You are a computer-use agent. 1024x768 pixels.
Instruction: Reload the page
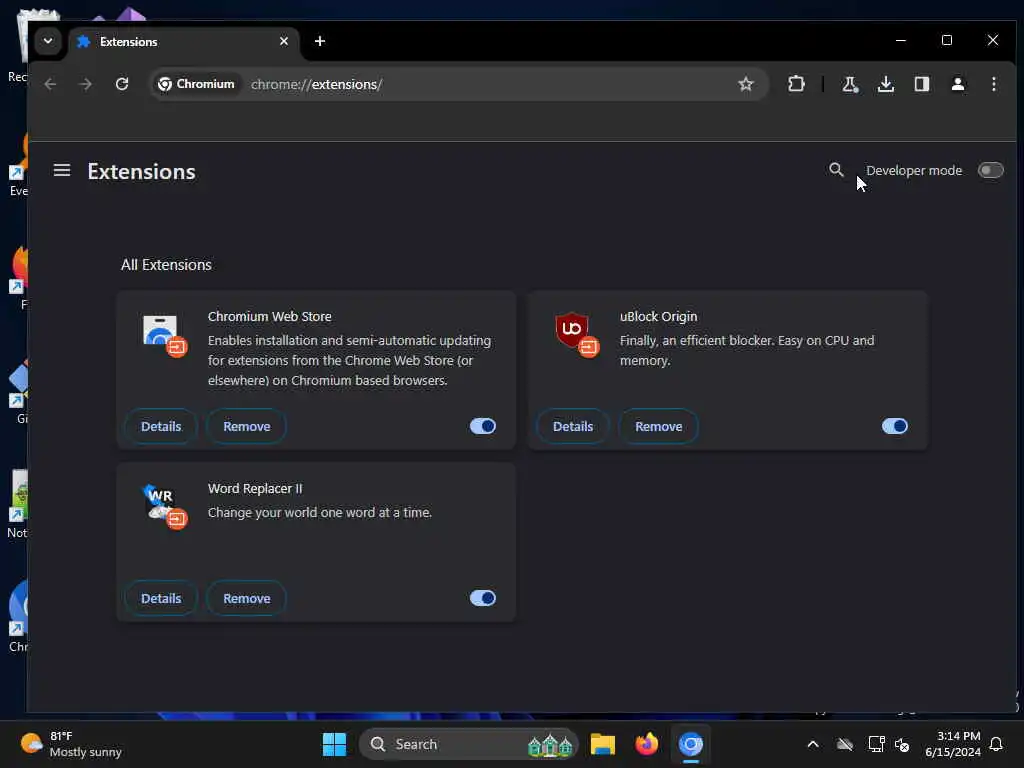(x=122, y=84)
